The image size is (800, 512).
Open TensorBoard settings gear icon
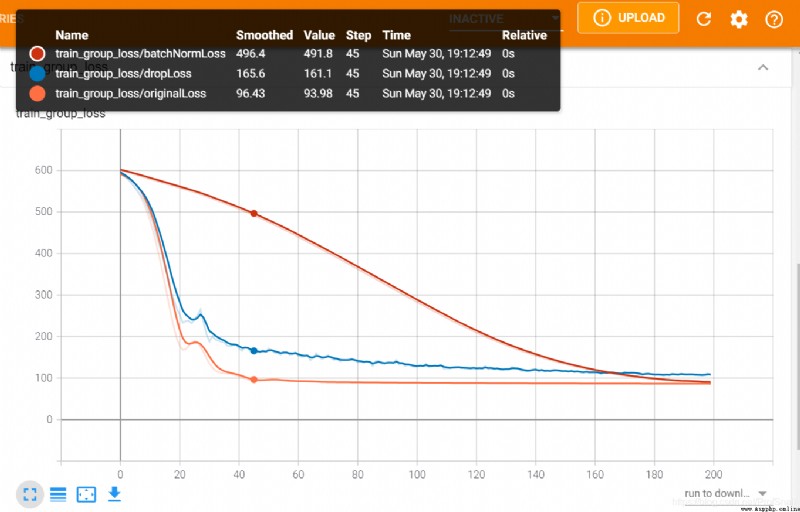coord(739,19)
